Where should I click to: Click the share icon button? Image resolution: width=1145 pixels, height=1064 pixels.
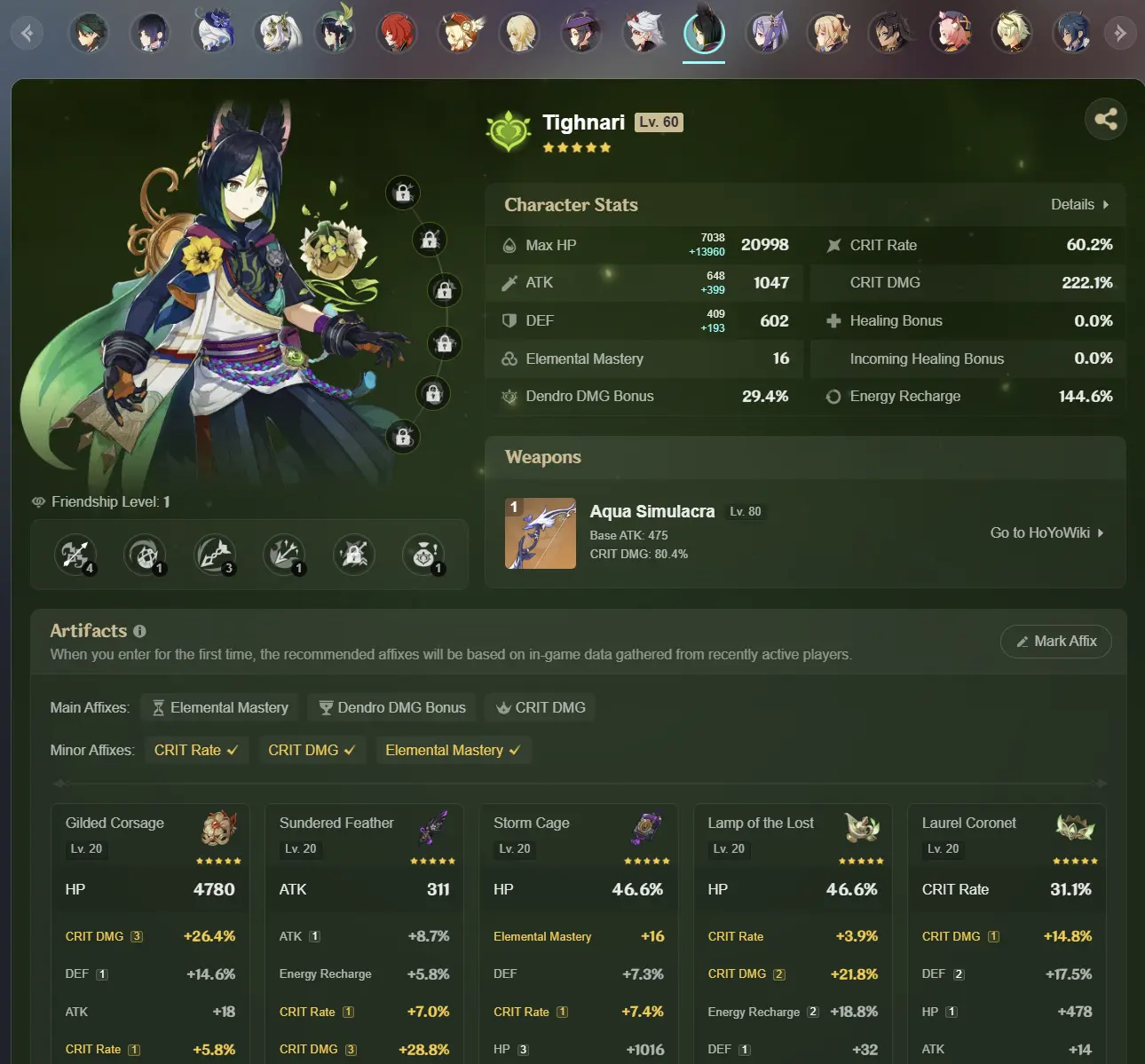[1106, 119]
